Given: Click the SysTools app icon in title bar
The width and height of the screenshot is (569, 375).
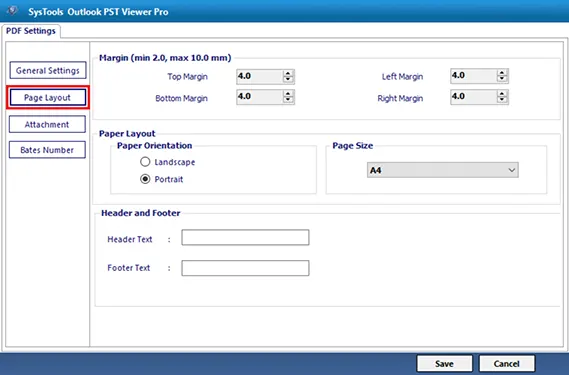Looking at the screenshot, I should tap(12, 11).
